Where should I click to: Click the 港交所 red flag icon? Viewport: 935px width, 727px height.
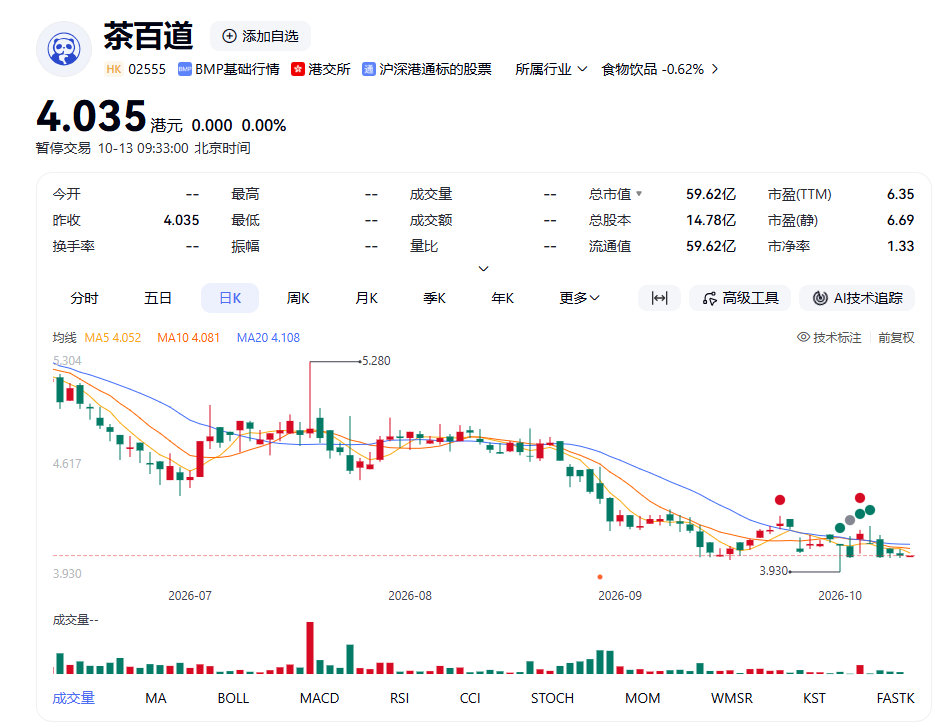[x=297, y=69]
